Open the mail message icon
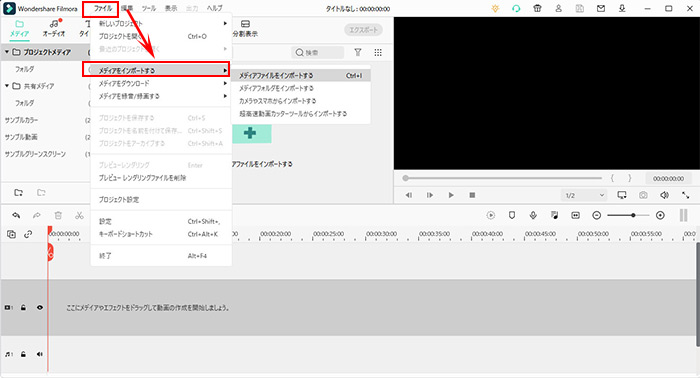This screenshot has height=378, width=700. pos(601,8)
